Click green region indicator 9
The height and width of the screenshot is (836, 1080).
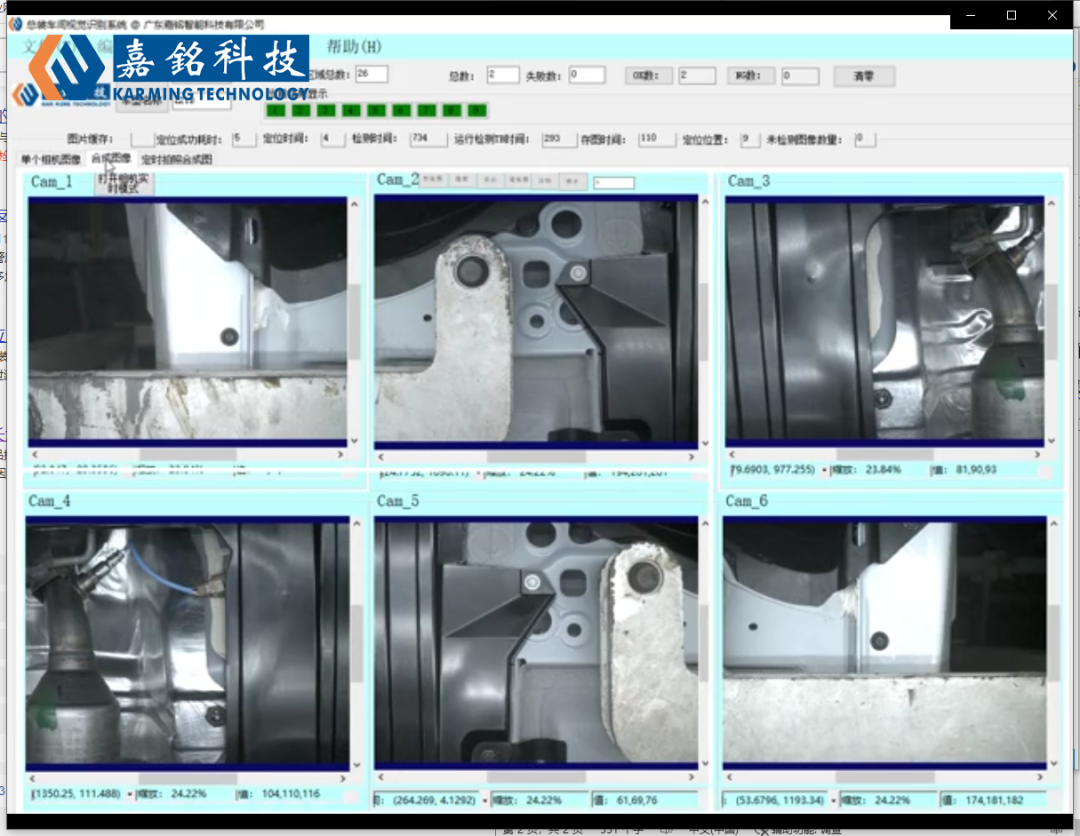coord(477,110)
